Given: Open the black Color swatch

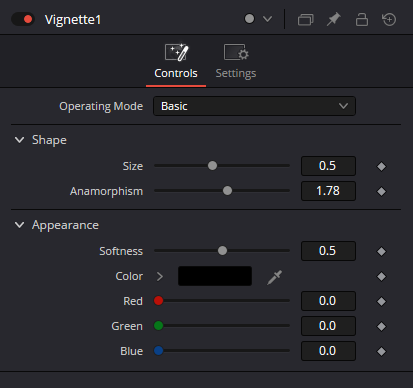Looking at the screenshot, I should coord(215,276).
